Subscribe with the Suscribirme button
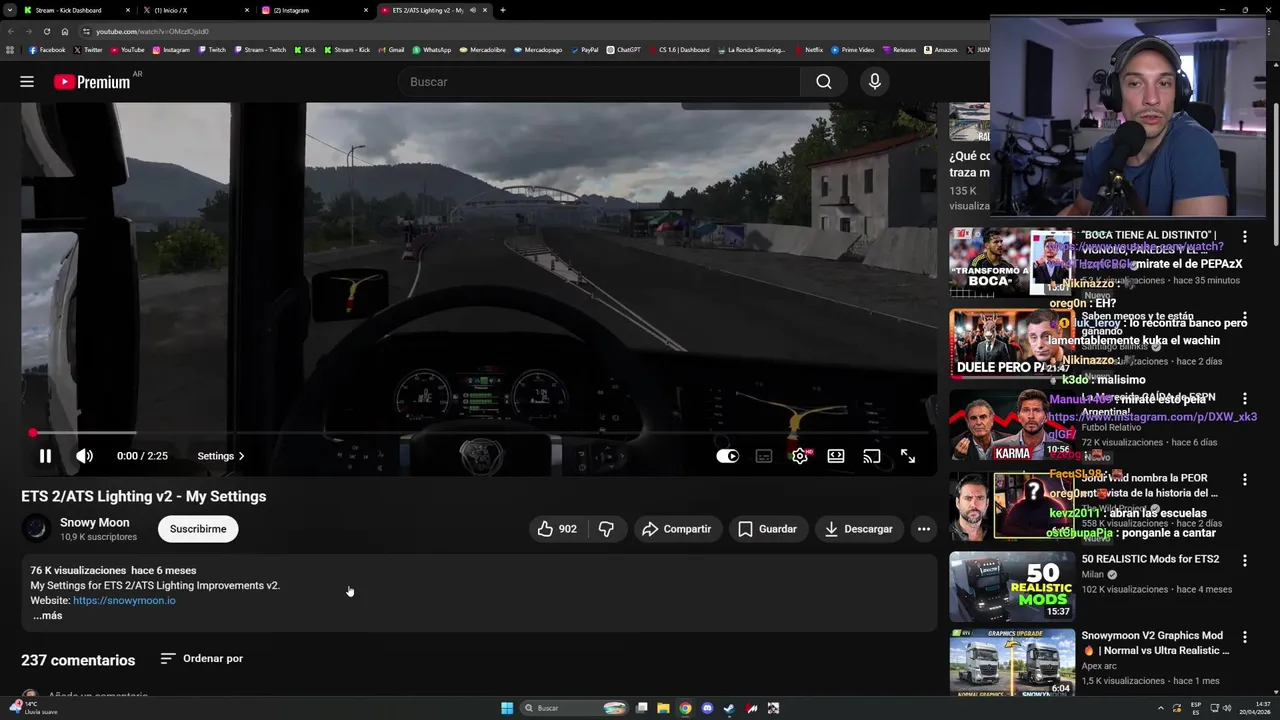1280x720 pixels. 198,529
